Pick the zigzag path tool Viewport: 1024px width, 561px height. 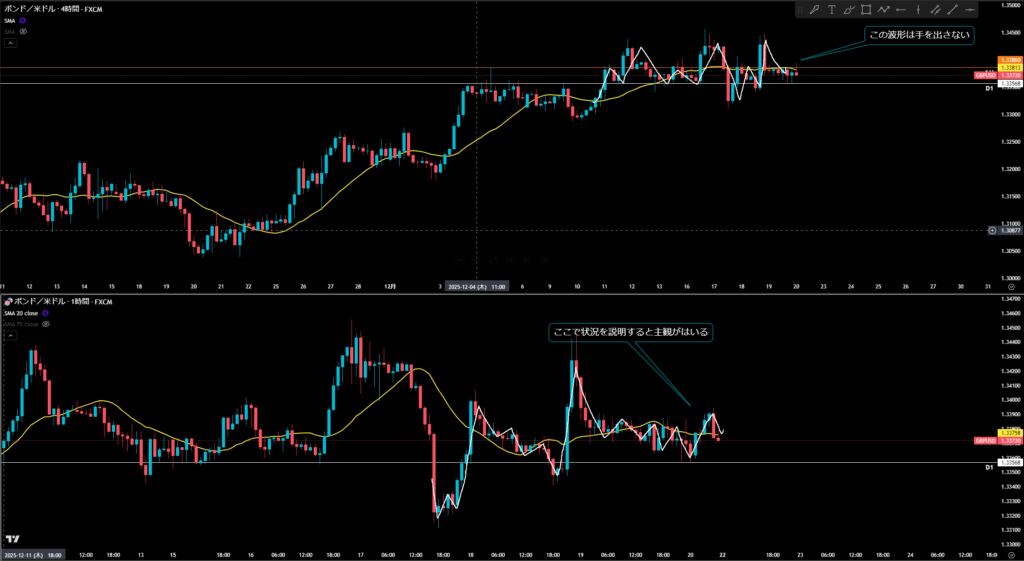point(884,10)
